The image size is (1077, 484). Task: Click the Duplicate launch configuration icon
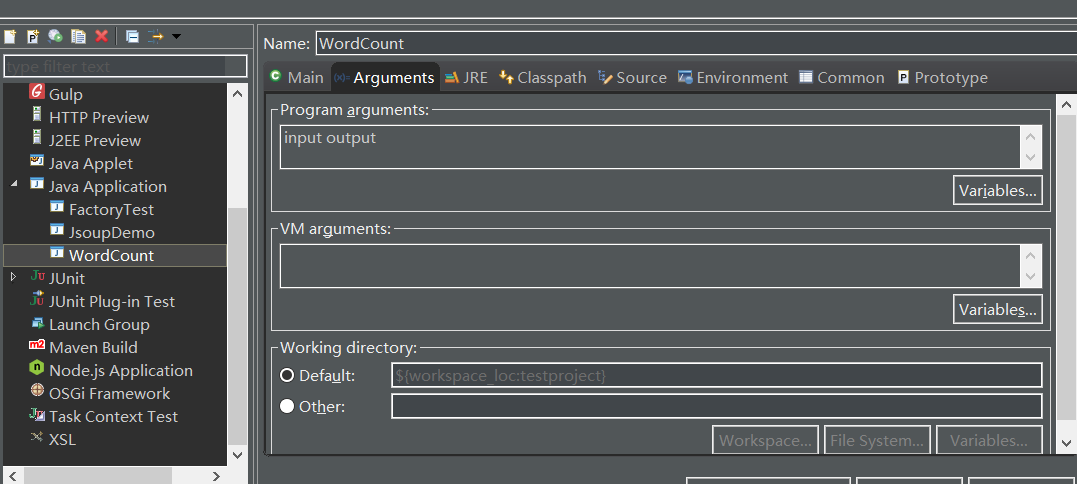click(78, 36)
